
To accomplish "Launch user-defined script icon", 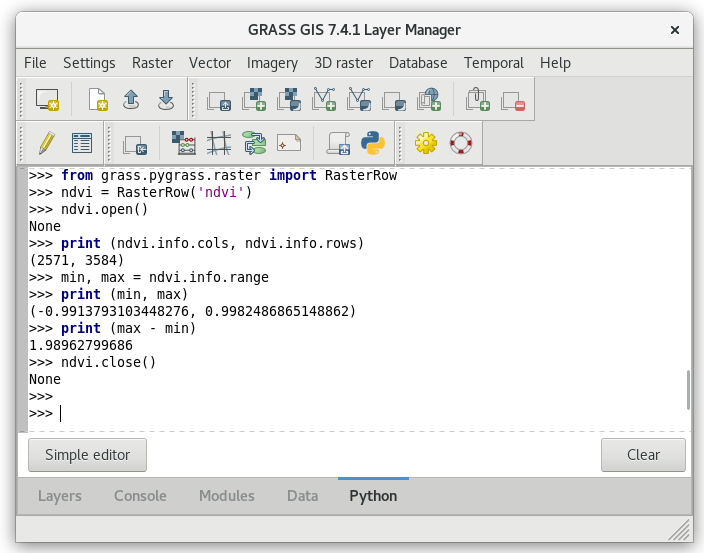I will (338, 143).
